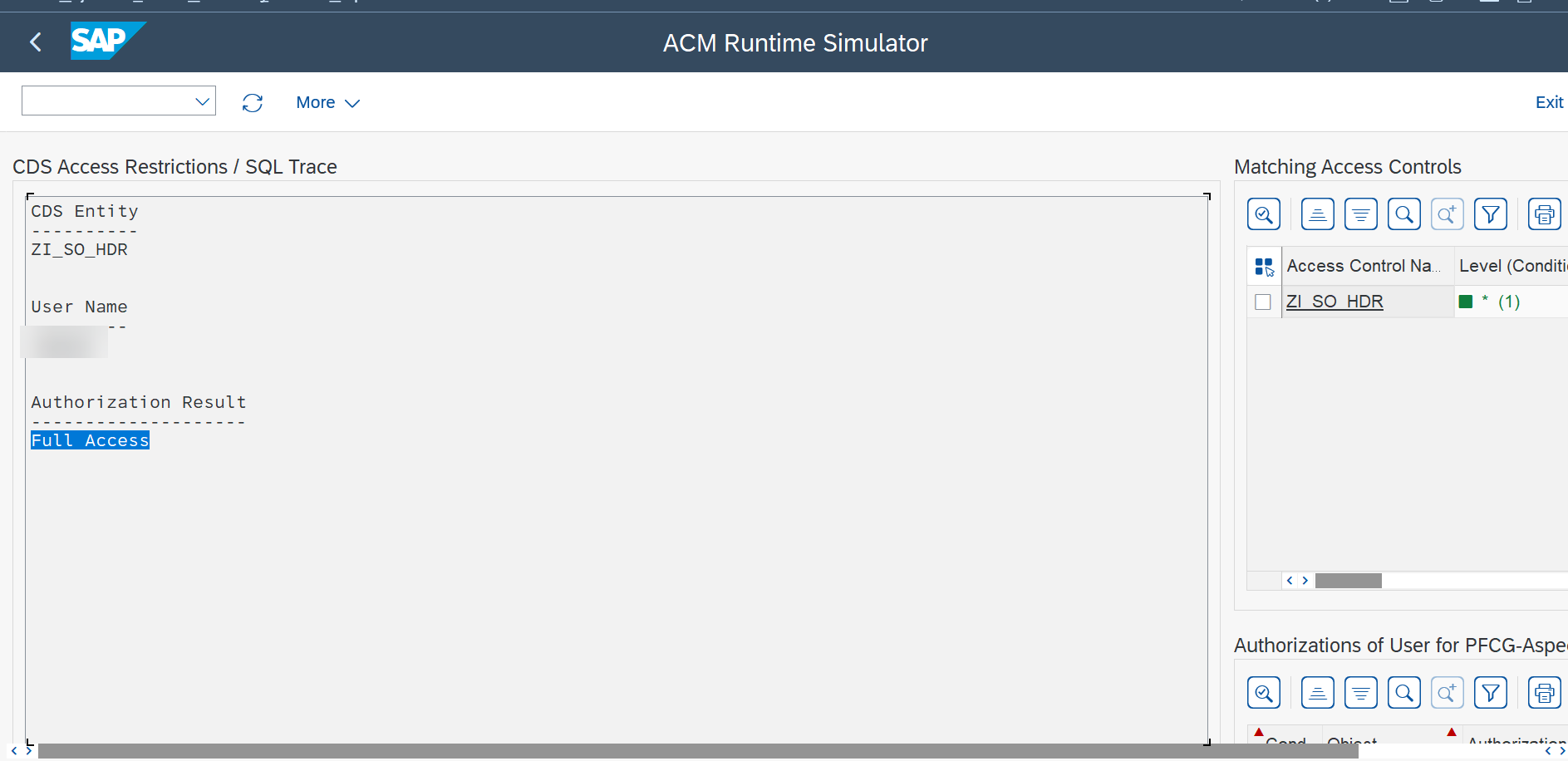
Task: Expand the More menu
Action: (327, 103)
